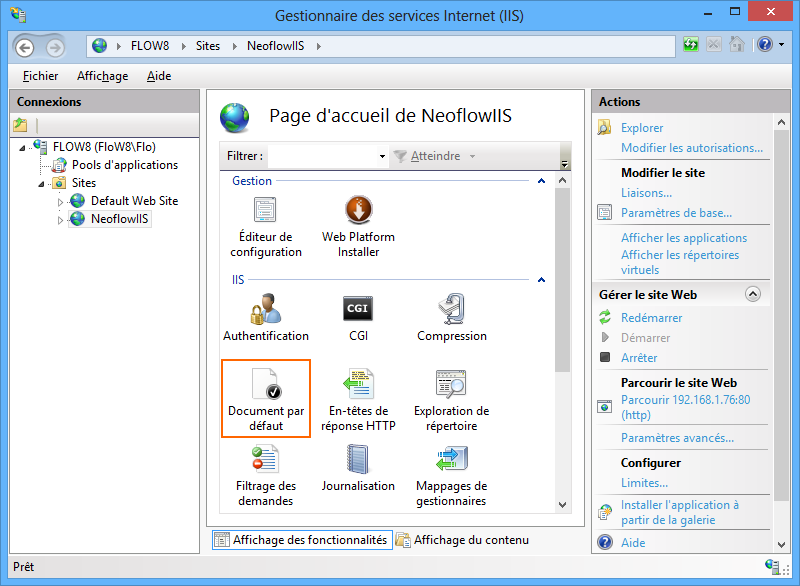The width and height of the screenshot is (800, 586).
Task: Open the Éditeur de configuration feature
Action: (265, 228)
